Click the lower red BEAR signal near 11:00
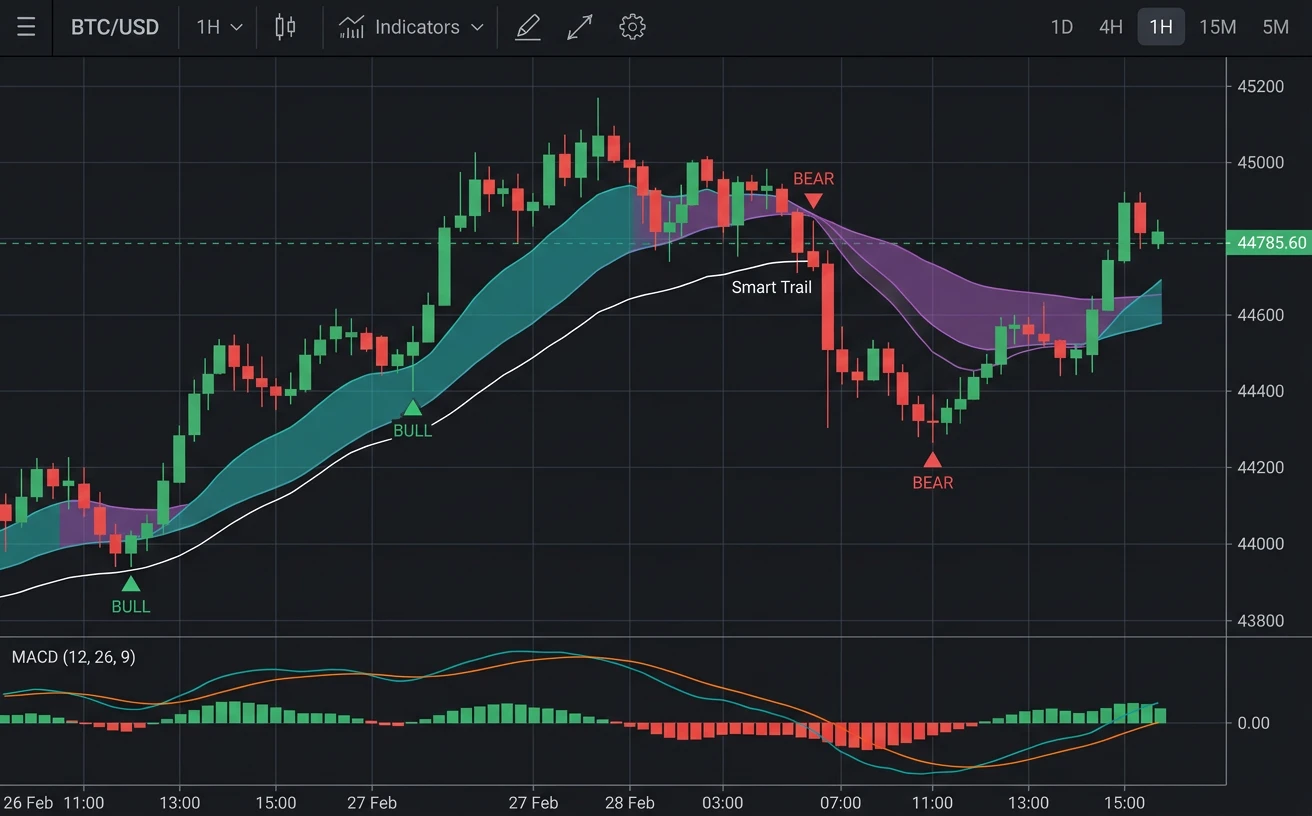1312x816 pixels. (x=933, y=472)
